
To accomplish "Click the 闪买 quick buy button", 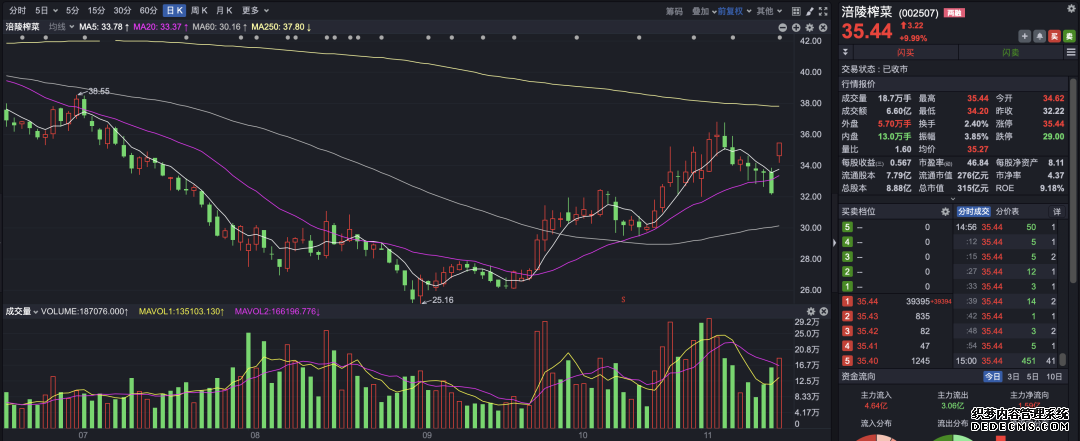I will pyautogui.click(x=906, y=52).
